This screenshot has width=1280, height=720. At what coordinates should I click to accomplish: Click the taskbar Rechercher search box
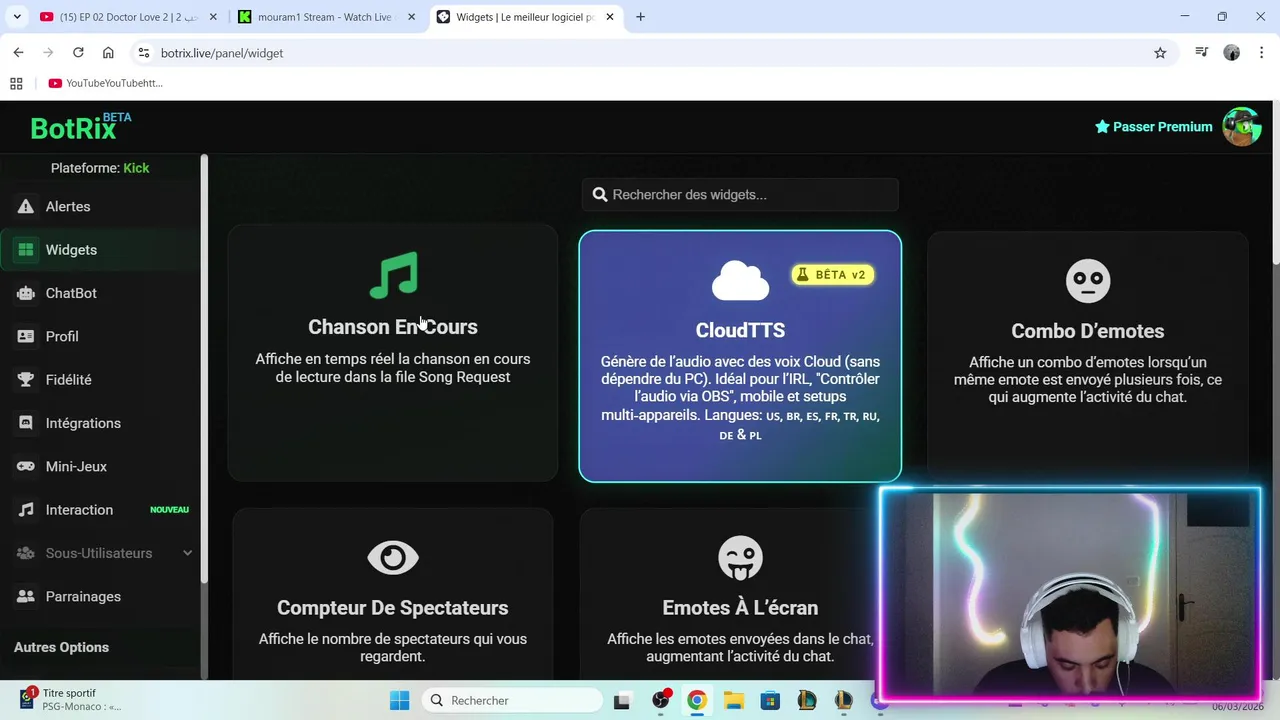click(514, 700)
